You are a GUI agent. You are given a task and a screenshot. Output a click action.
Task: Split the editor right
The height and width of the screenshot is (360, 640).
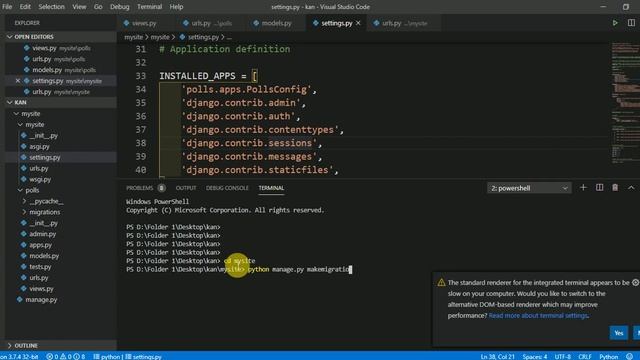click(x=631, y=23)
